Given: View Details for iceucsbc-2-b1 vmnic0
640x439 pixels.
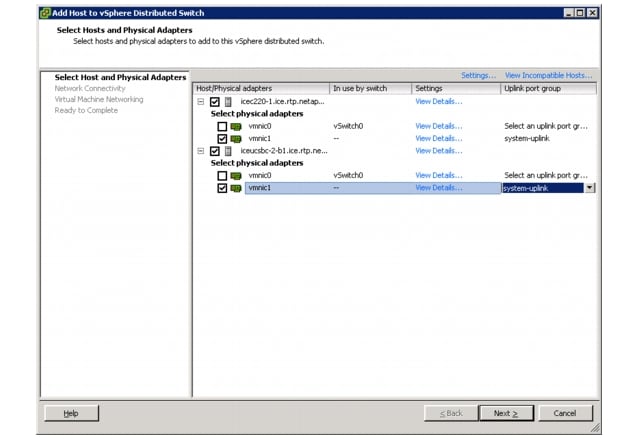Looking at the screenshot, I should [439, 175].
